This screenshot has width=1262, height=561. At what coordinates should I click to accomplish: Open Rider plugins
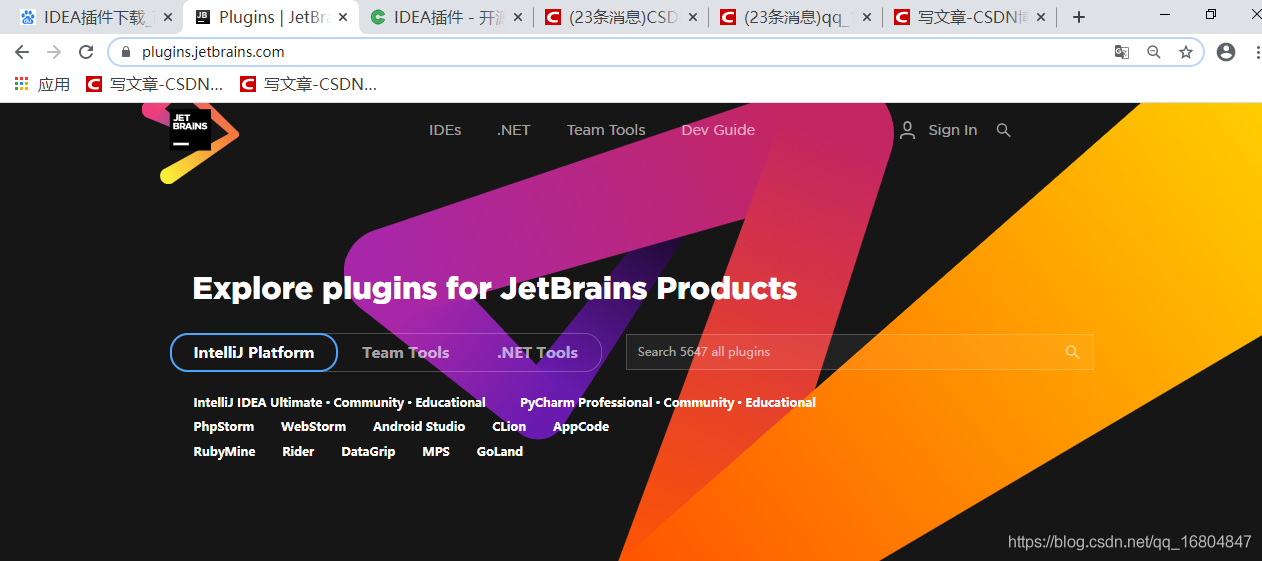298,451
